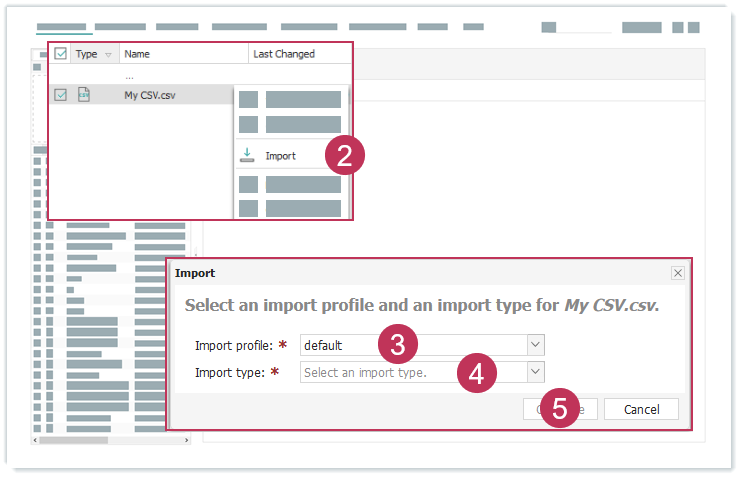This screenshot has height=478, width=741.
Task: Close the Import dialog with the X
Action: pos(678,273)
